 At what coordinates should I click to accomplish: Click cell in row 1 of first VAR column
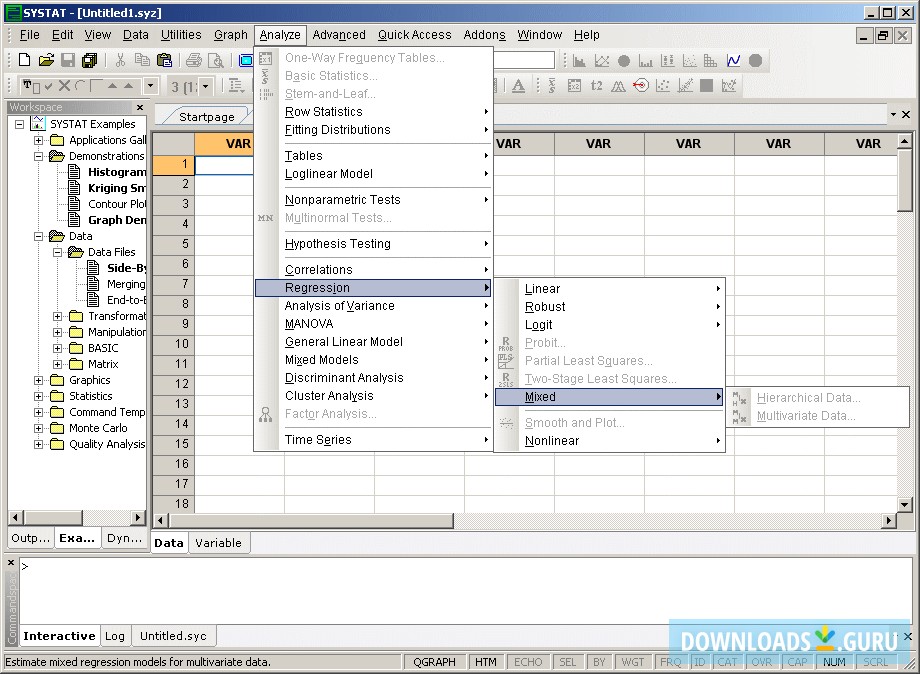pyautogui.click(x=238, y=165)
